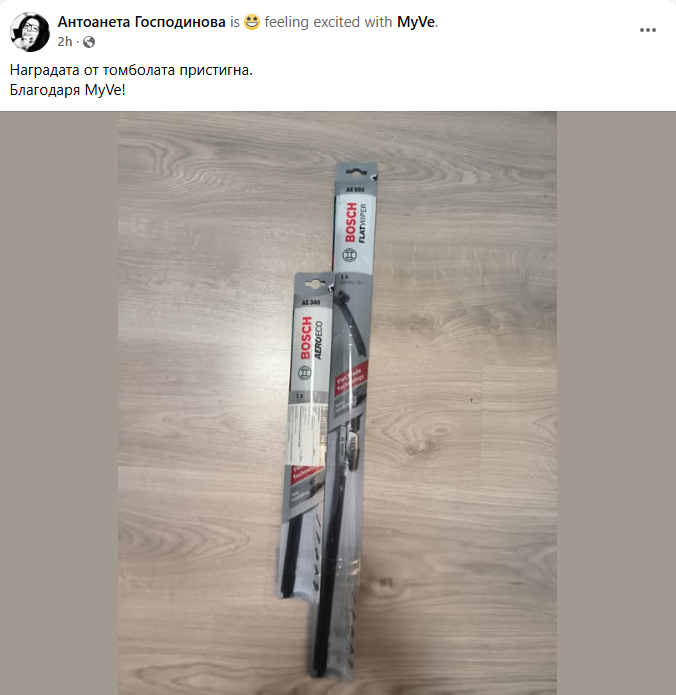
Task: Click the AE 340 label in photo
Action: (x=310, y=303)
